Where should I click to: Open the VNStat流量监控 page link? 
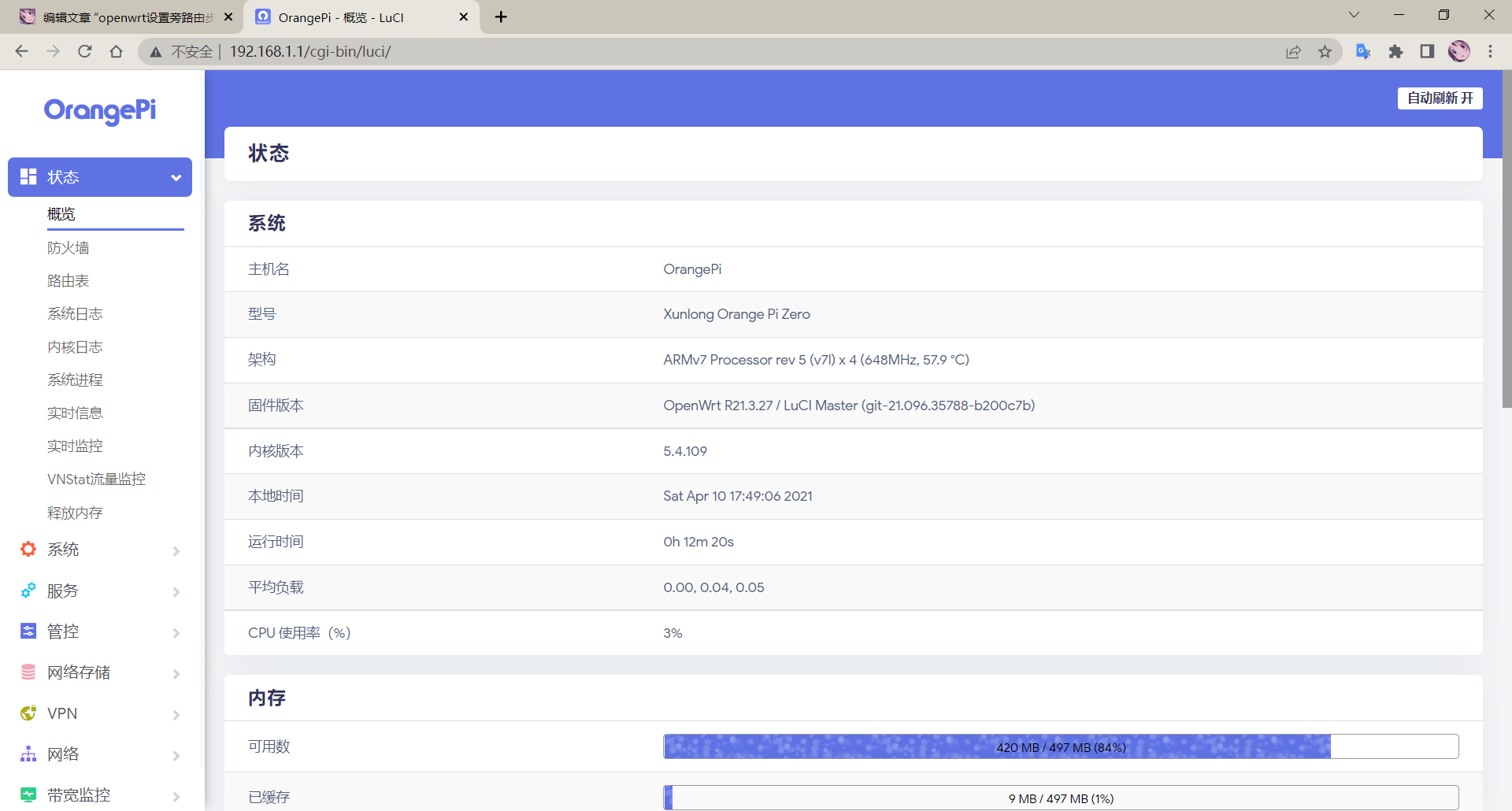click(96, 480)
